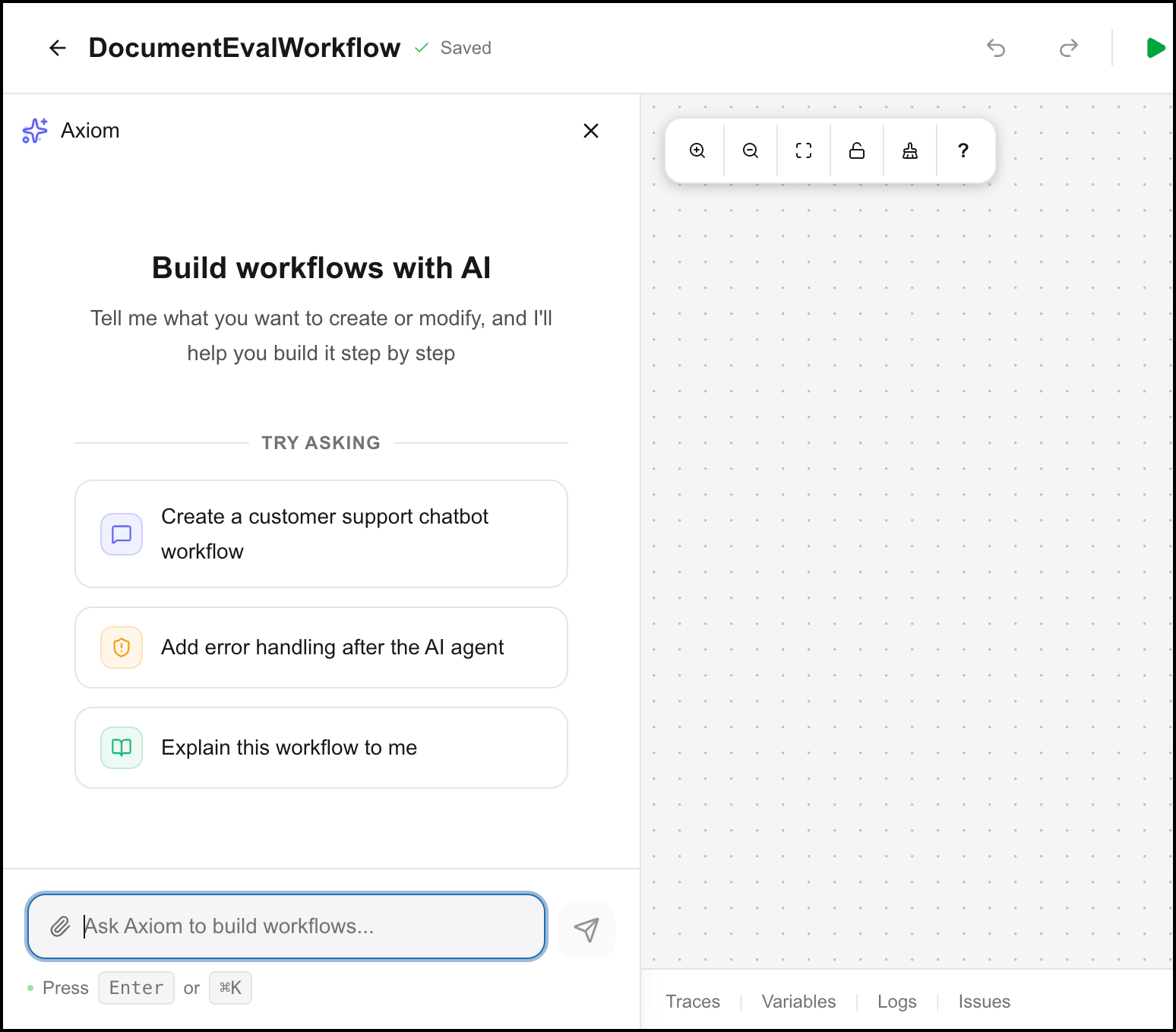Fit the canvas to screen
The image size is (1176, 1032).
point(804,150)
